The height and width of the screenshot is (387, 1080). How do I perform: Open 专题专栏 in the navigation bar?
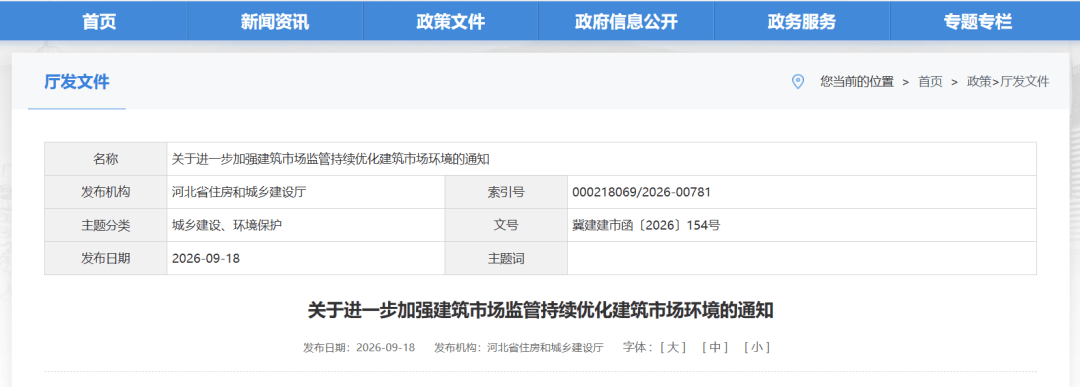[978, 21]
